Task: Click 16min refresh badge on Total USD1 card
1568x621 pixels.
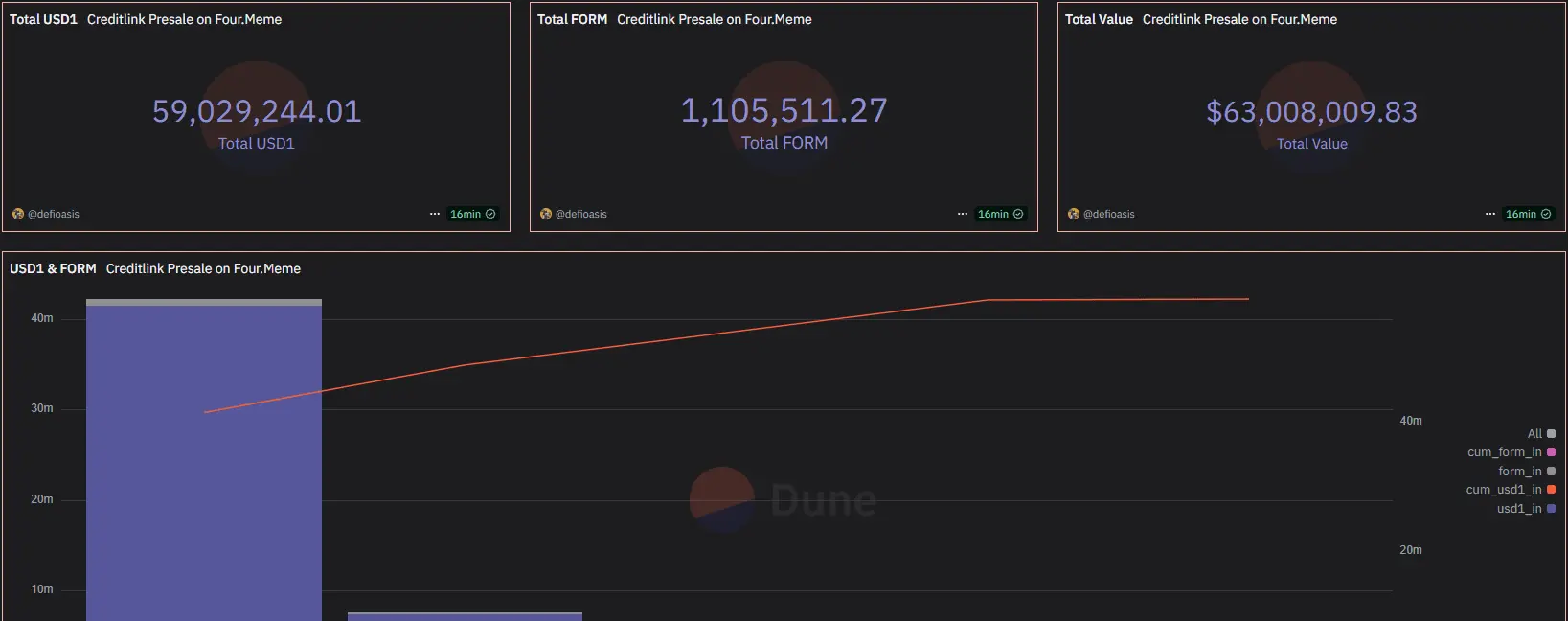Action: click(473, 214)
